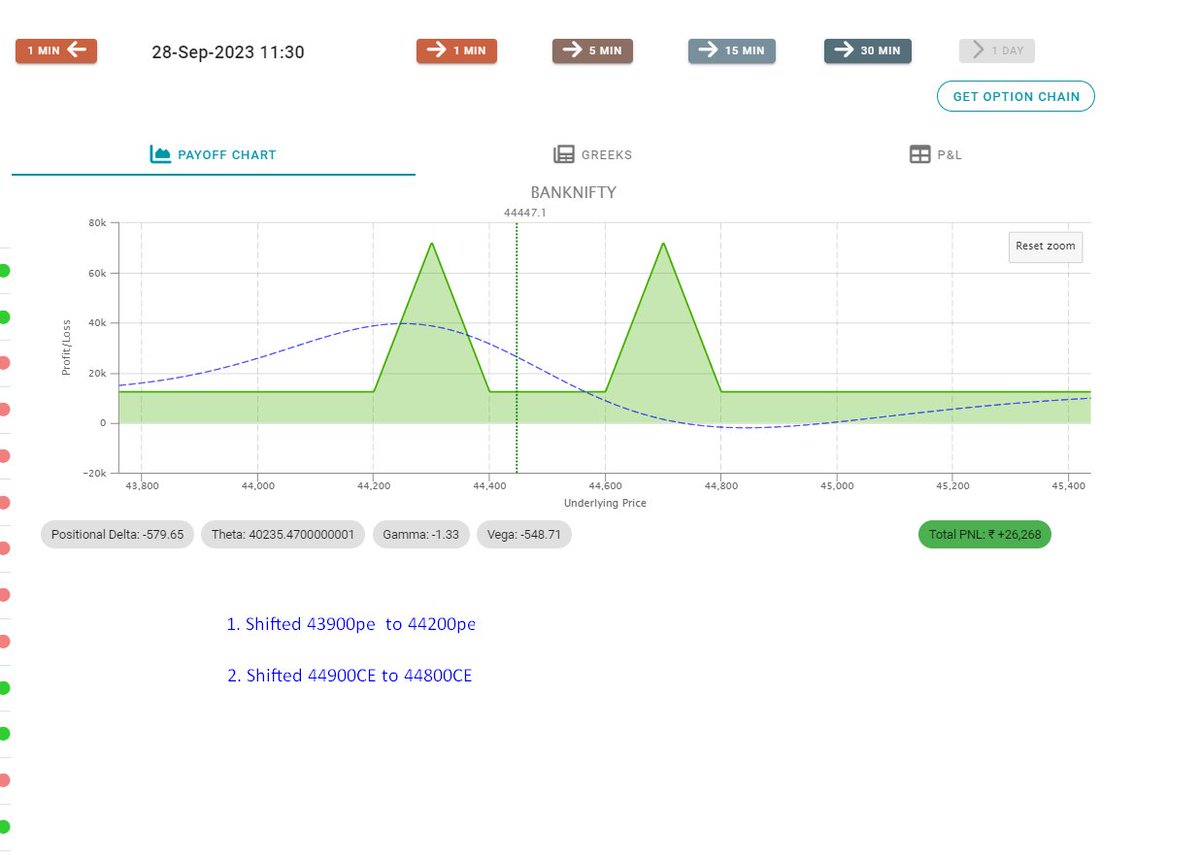The height and width of the screenshot is (861, 1200).
Task: Click the 44,400 x-axis tick label
Action: [488, 485]
